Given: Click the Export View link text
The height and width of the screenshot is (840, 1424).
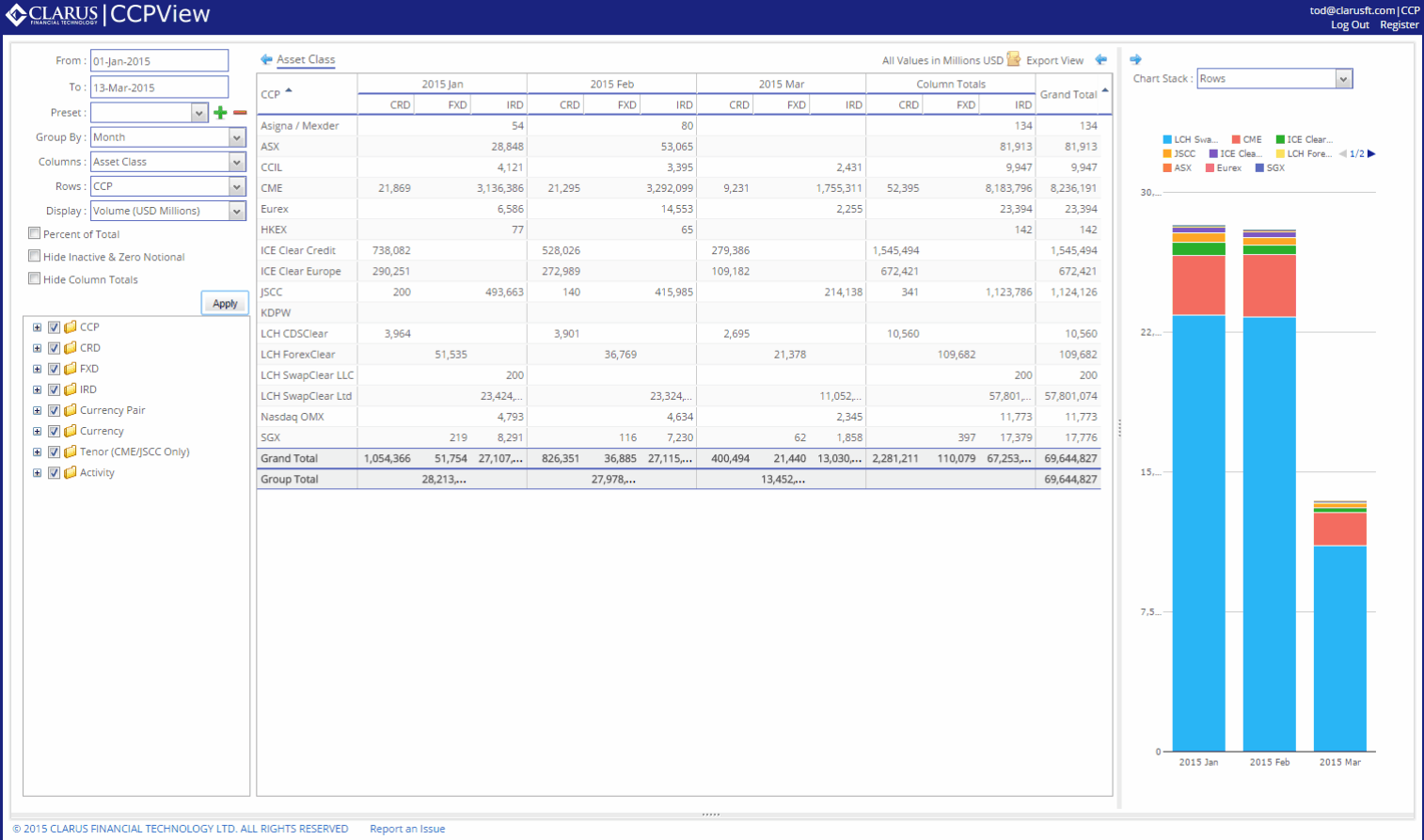Looking at the screenshot, I should pos(1054,60).
